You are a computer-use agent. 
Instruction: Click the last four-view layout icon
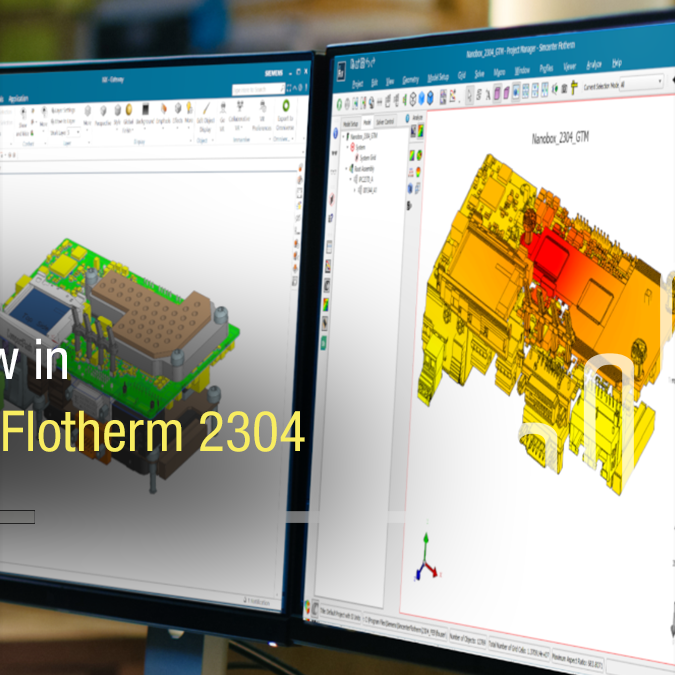pos(545,90)
